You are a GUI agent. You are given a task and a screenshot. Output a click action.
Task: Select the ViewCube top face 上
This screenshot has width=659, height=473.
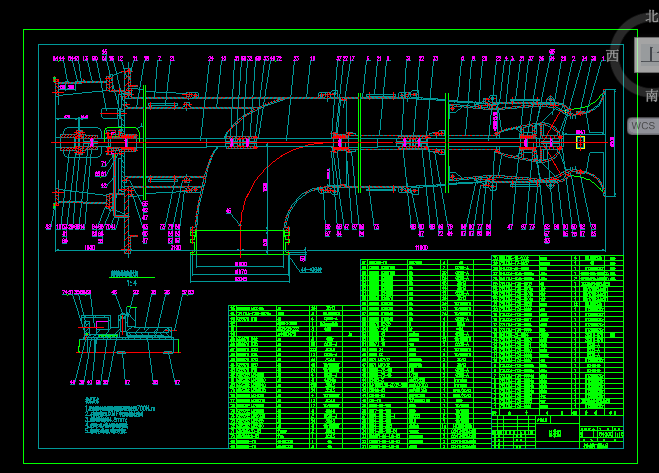click(649, 54)
